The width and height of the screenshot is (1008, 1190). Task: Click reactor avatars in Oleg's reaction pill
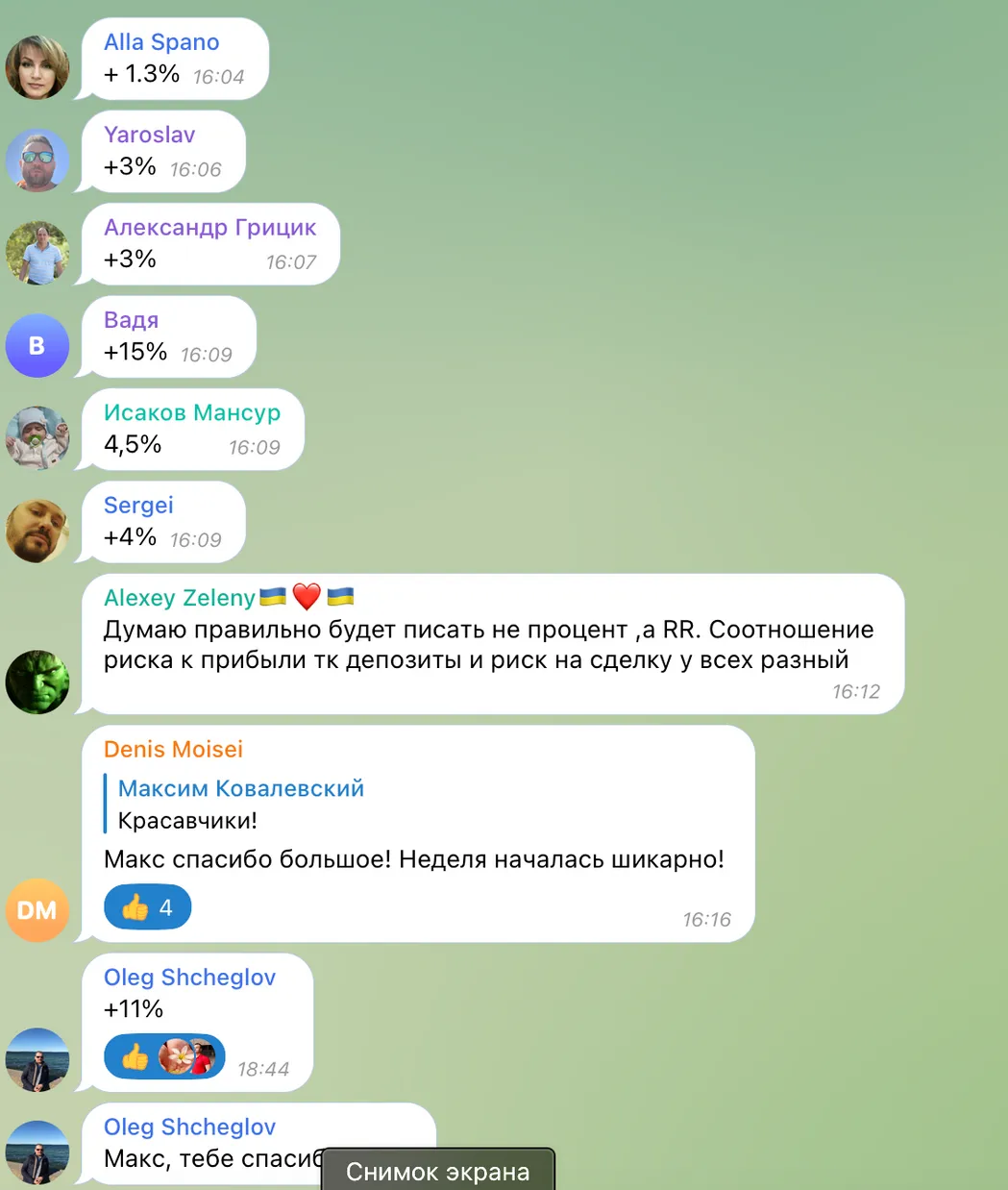(x=186, y=1057)
